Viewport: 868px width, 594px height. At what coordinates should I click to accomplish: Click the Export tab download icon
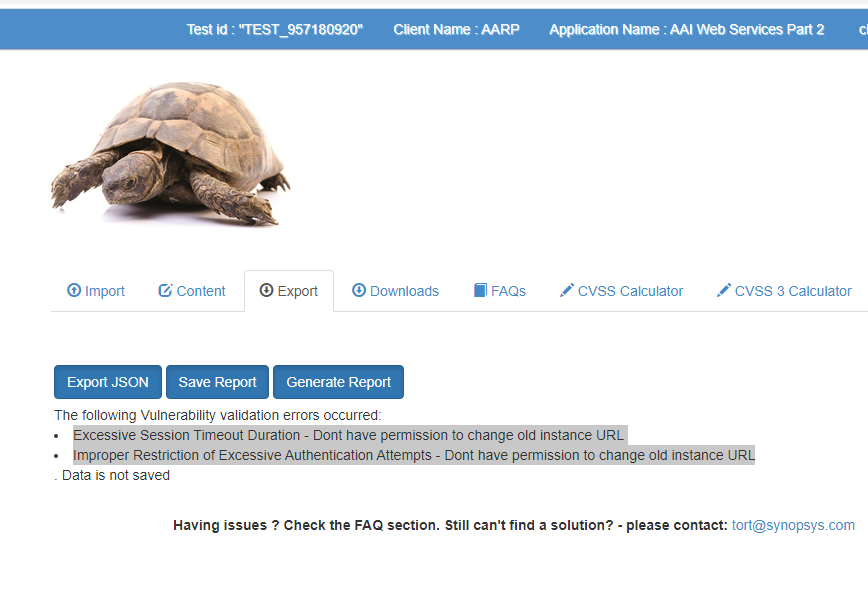[266, 290]
